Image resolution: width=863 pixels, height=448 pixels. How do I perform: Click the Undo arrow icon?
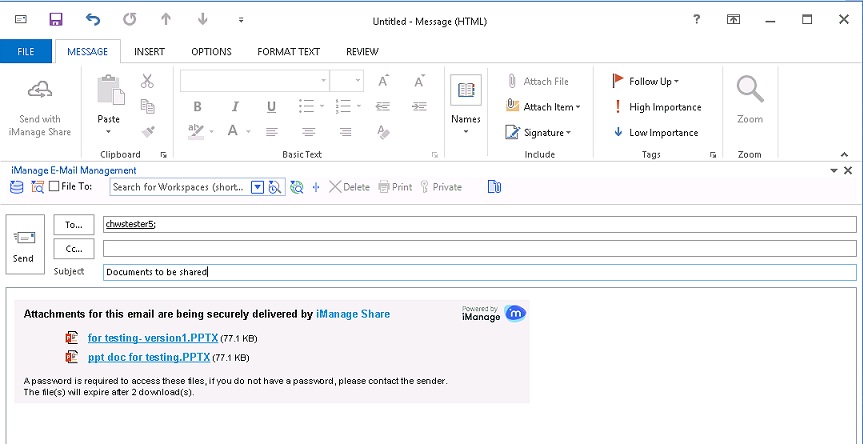pos(93,19)
